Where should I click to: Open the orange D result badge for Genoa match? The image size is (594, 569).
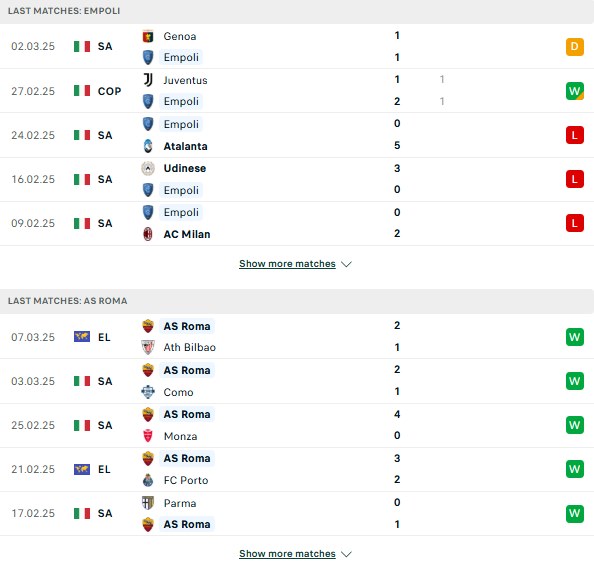pyautogui.click(x=575, y=47)
